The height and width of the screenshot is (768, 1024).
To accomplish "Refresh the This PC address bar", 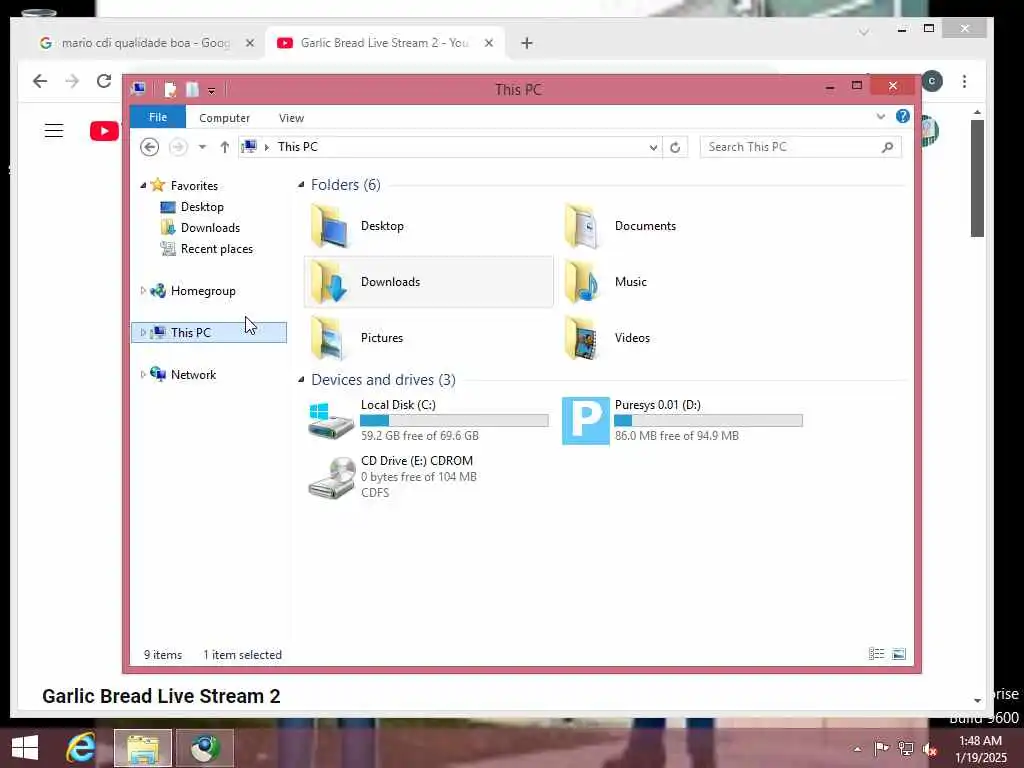I will pyautogui.click(x=675, y=147).
